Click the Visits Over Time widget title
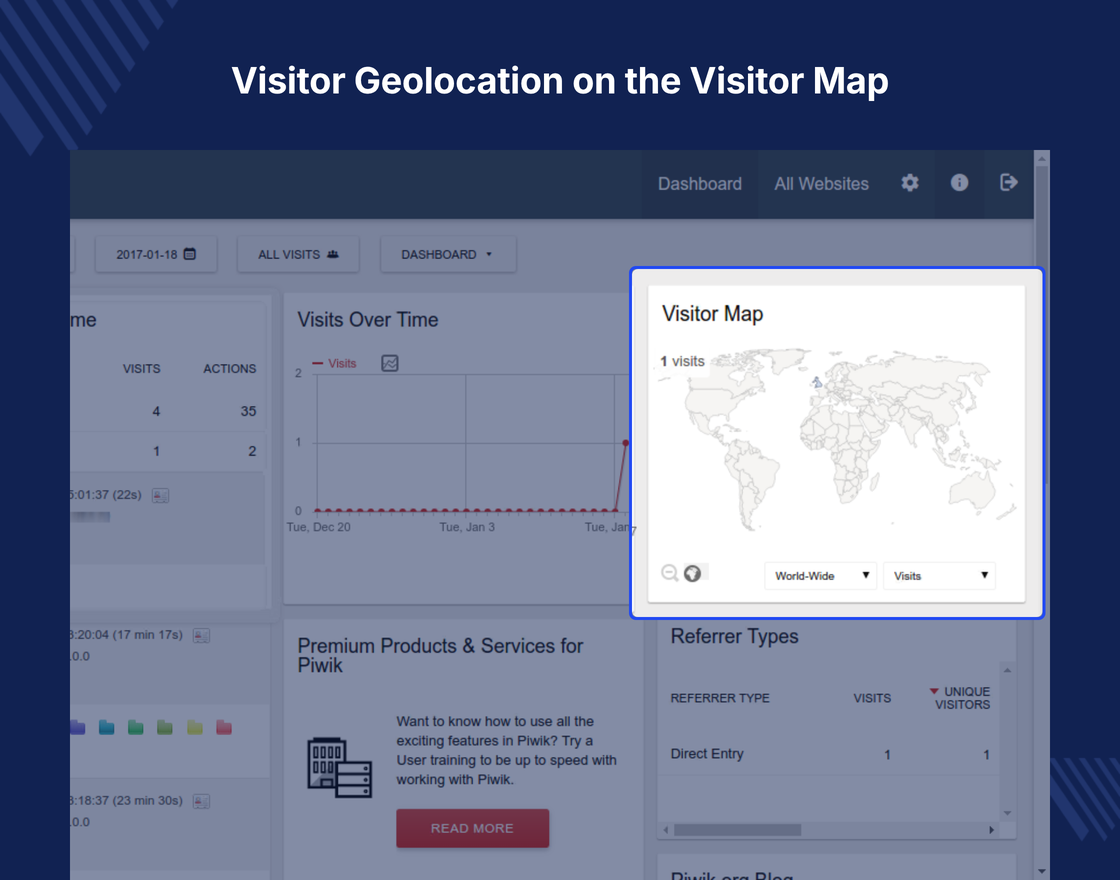The width and height of the screenshot is (1120, 880). (368, 319)
